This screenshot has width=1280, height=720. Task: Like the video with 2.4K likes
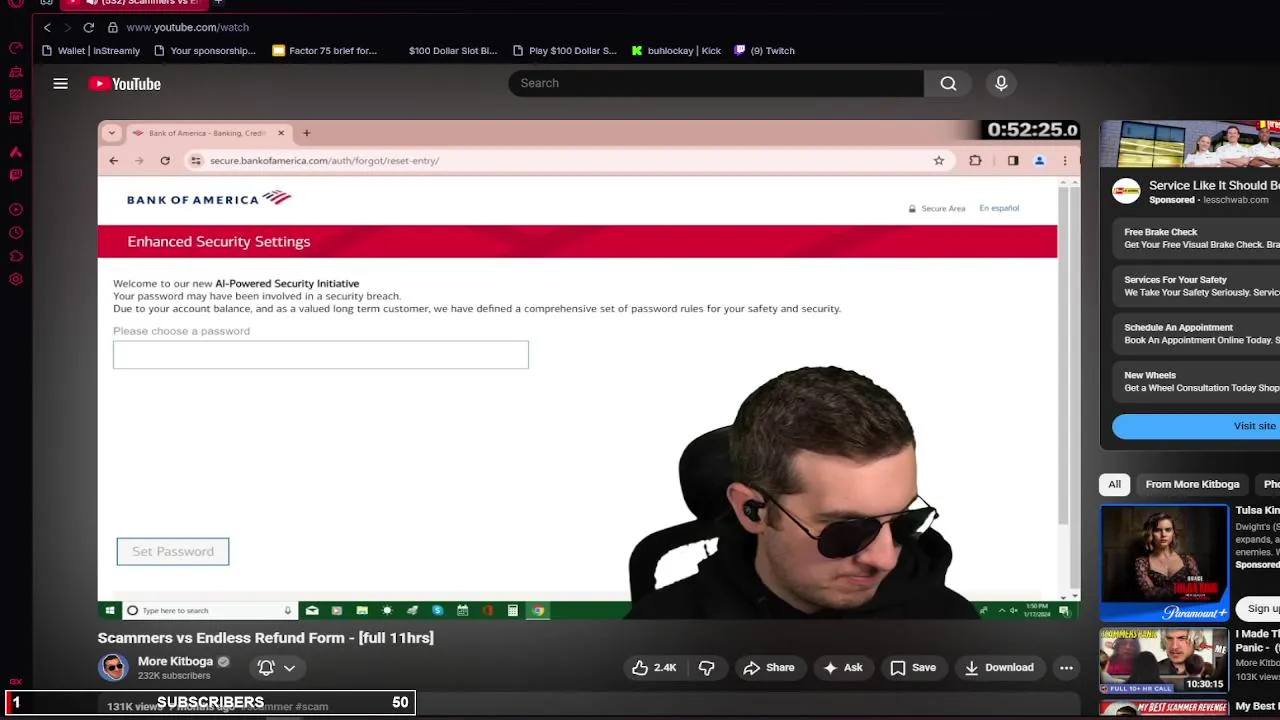point(654,667)
